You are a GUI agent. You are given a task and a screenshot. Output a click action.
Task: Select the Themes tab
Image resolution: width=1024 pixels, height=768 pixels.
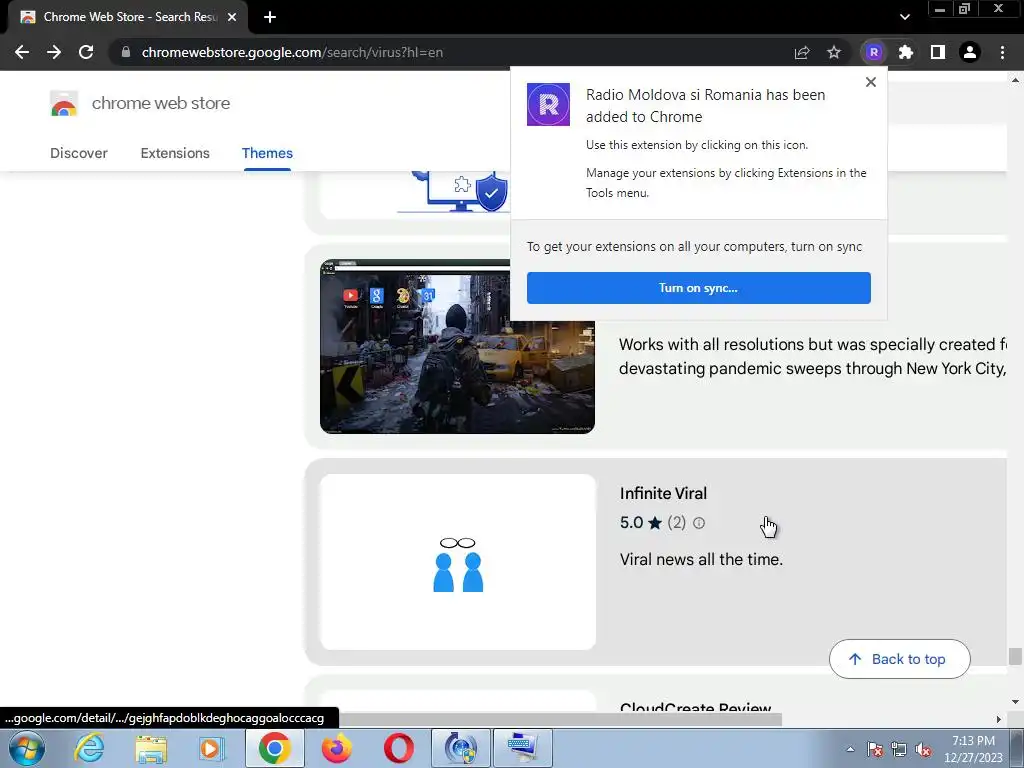(x=267, y=153)
